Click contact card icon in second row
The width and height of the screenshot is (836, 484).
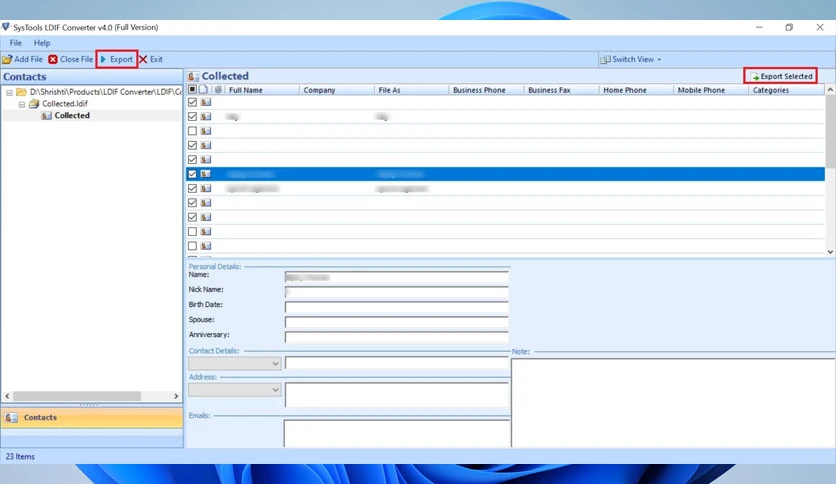click(x=206, y=116)
